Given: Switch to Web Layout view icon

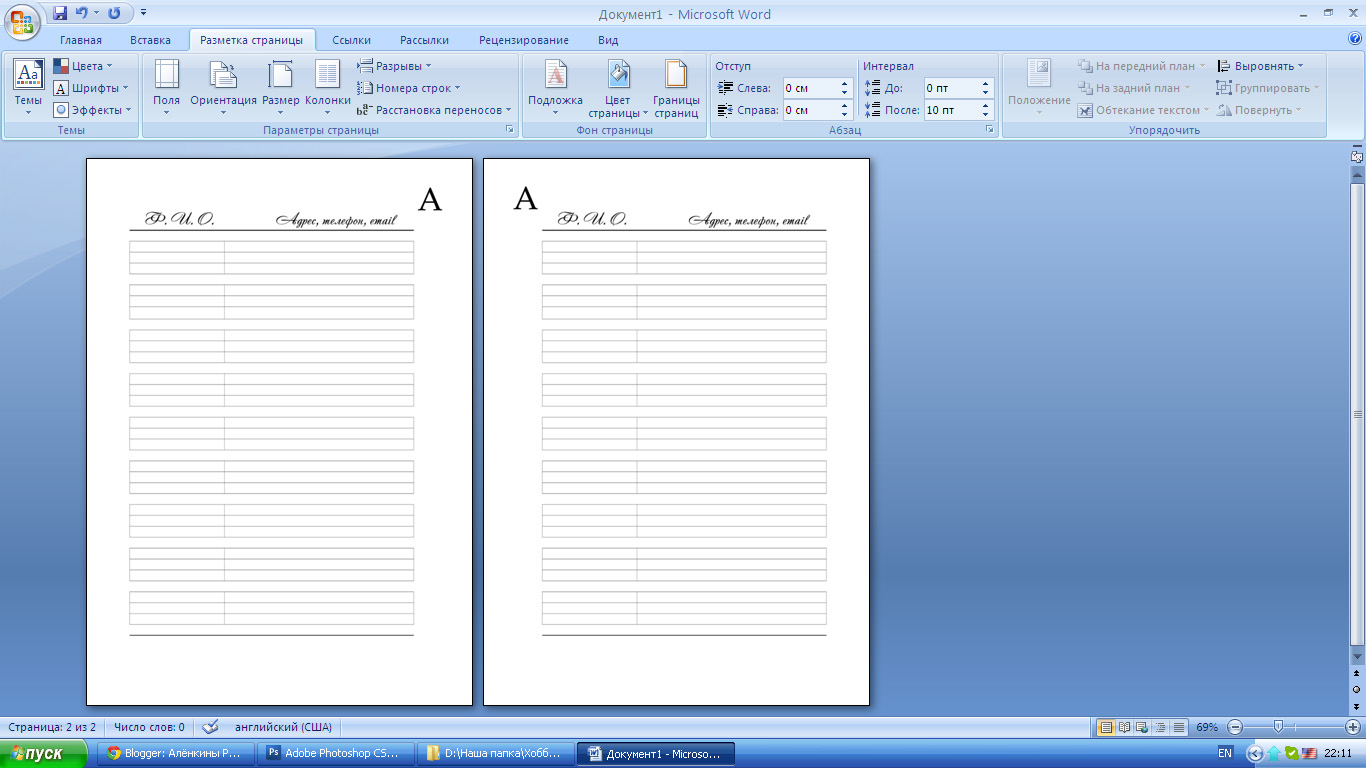Looking at the screenshot, I should [x=1142, y=727].
